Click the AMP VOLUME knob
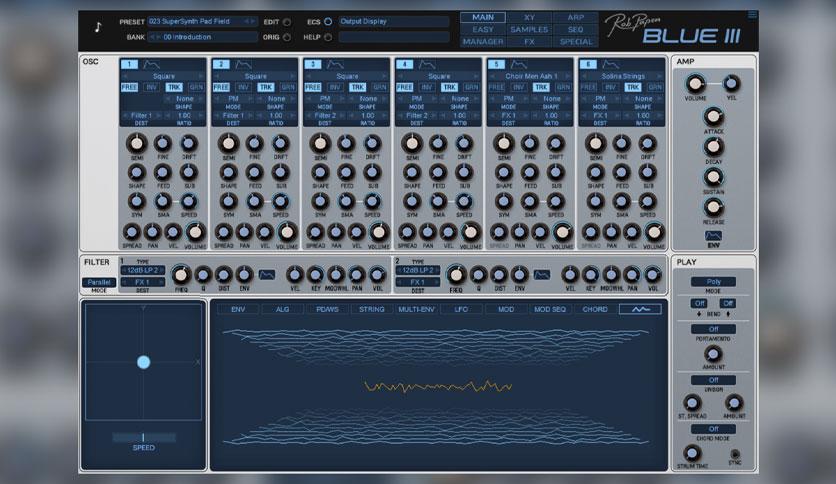Screen dimensions: 836x484 click(x=694, y=84)
